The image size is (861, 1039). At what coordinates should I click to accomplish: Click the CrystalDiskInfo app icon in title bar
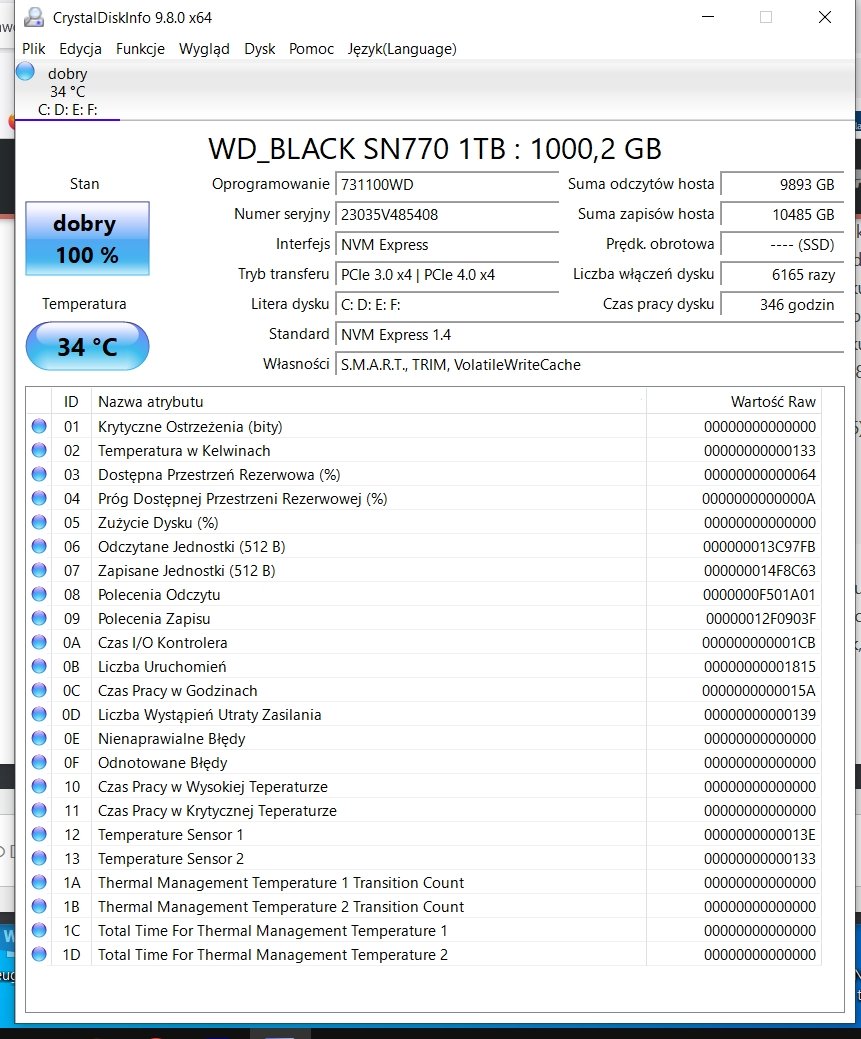click(x=34, y=18)
